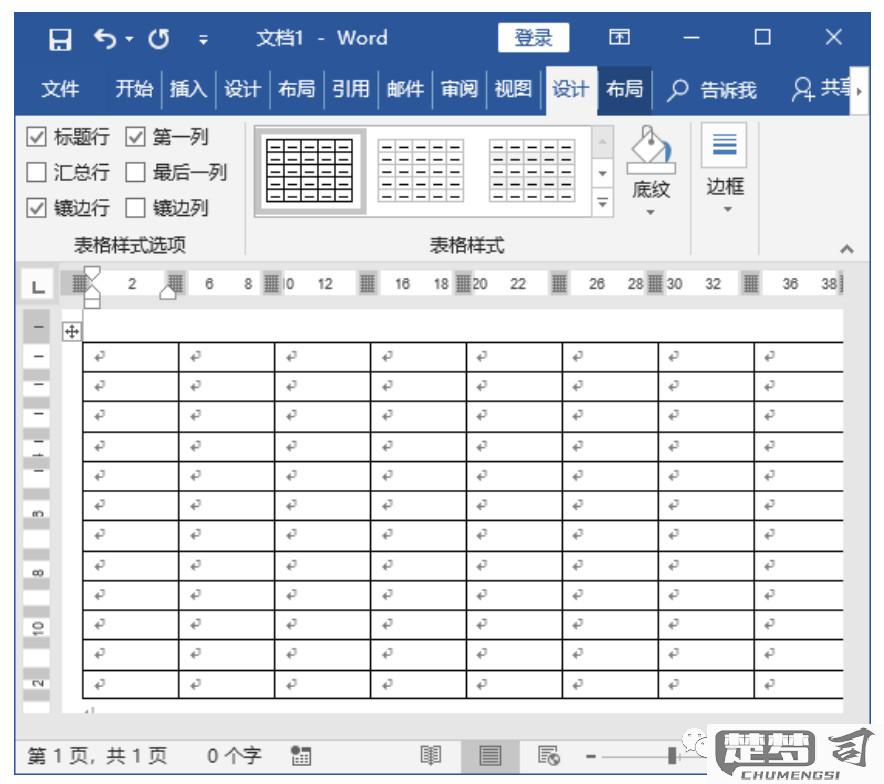The image size is (884, 784).
Task: Enable the 汇总行 checkbox
Action: pyautogui.click(x=36, y=172)
